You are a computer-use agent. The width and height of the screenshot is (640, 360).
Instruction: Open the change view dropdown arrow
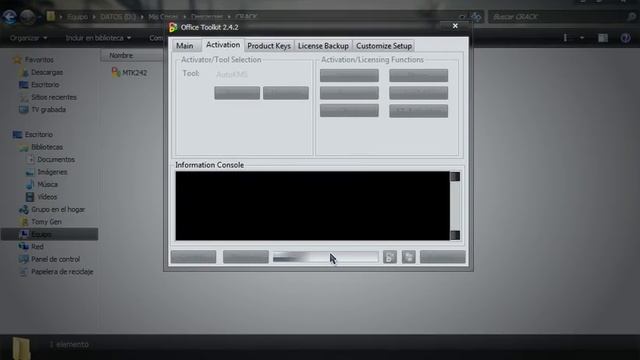[582, 38]
